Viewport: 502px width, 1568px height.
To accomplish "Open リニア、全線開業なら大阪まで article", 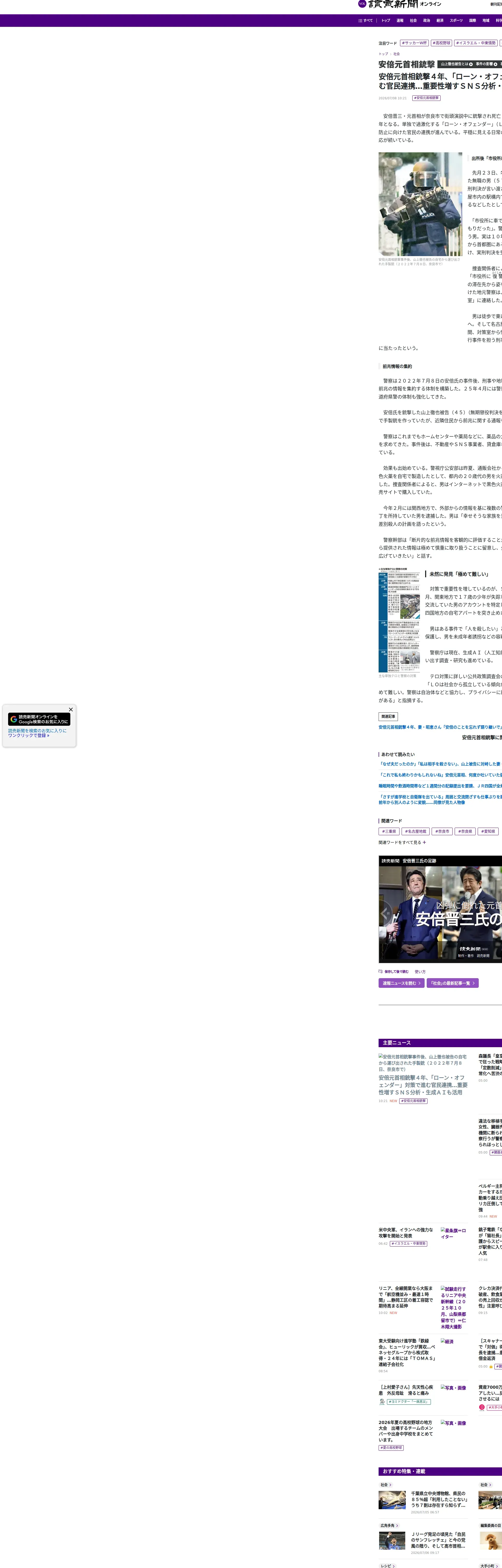I will coord(406,1297).
